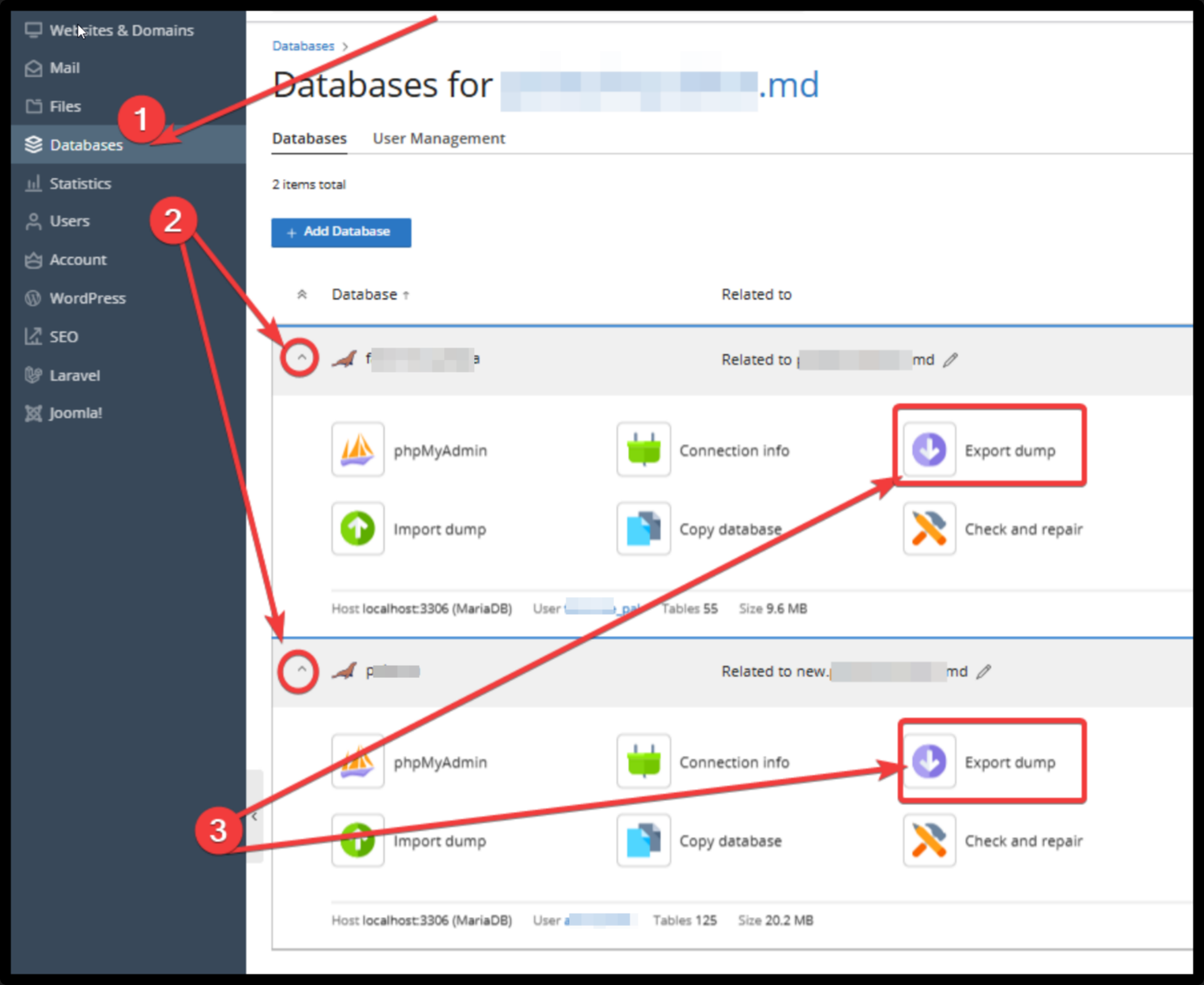This screenshot has height=985, width=1204.
Task: Collapse the first database row chevron
Action: click(301, 357)
